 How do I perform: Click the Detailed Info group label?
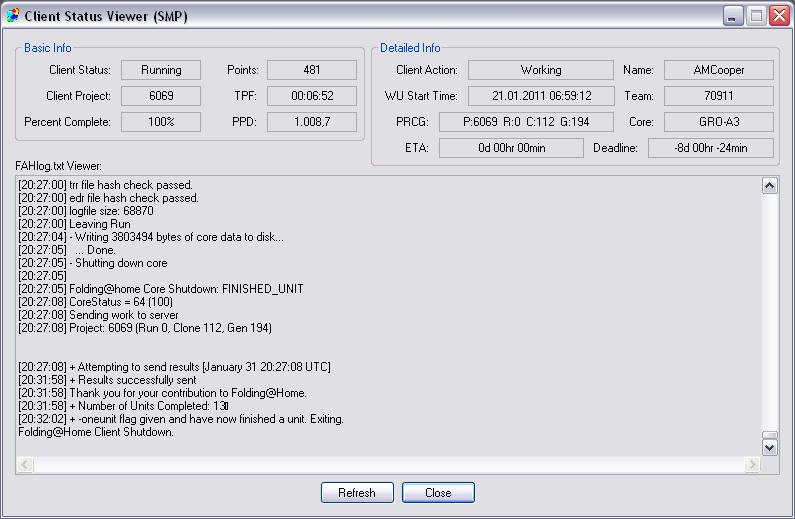[410, 48]
